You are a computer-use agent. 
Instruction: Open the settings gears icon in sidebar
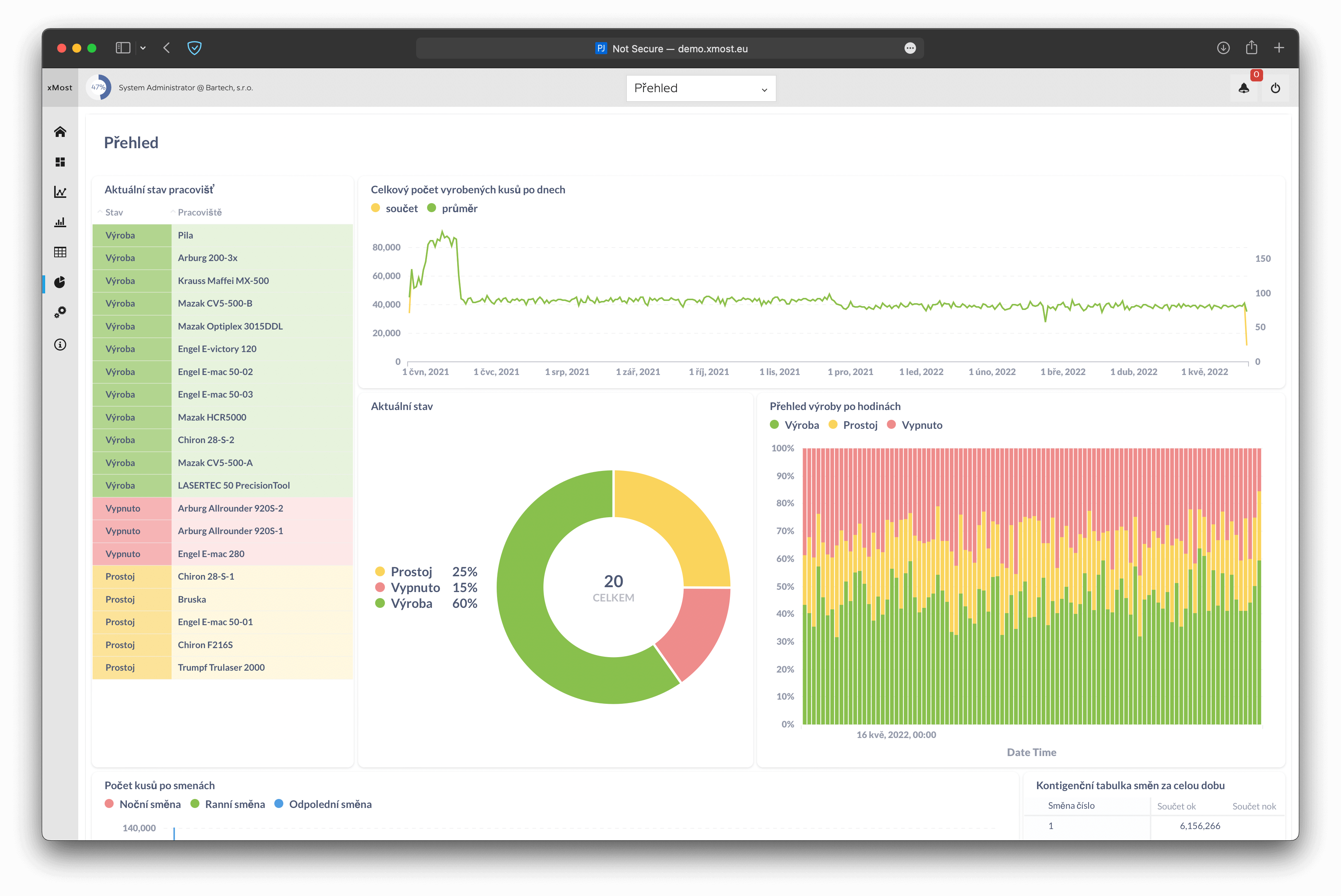tap(60, 312)
